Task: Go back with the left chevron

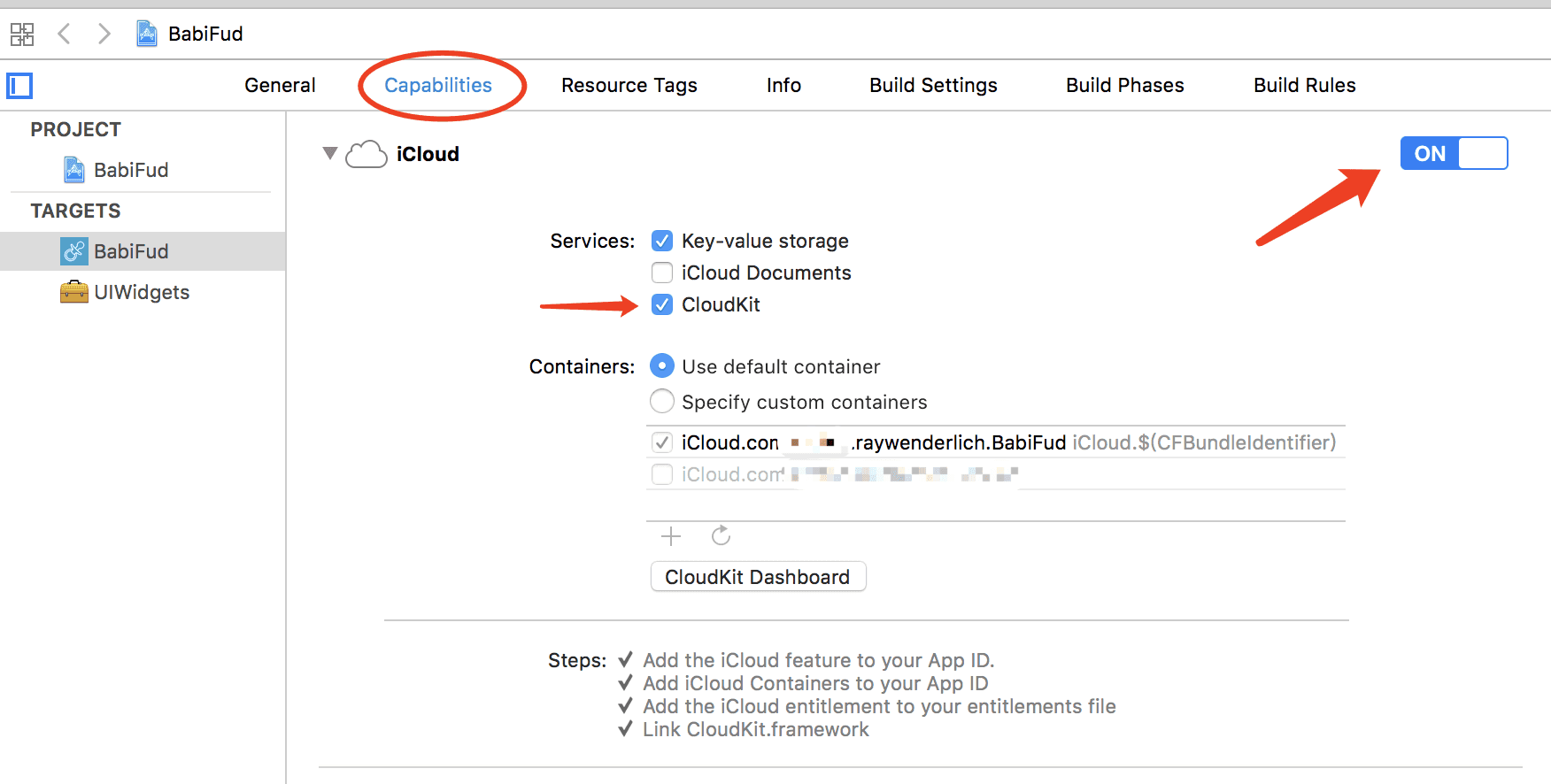Action: pos(64,35)
